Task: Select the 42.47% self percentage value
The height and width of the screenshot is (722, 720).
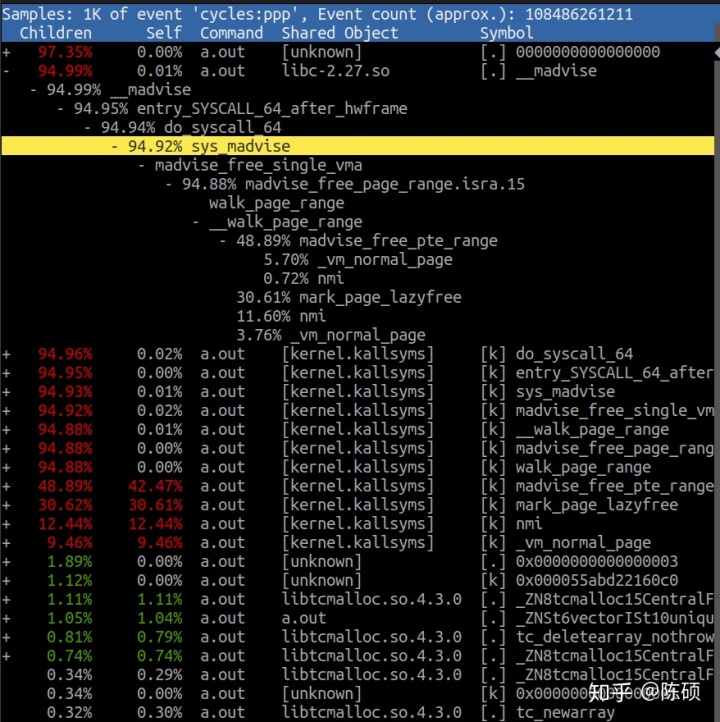Action: coord(155,486)
